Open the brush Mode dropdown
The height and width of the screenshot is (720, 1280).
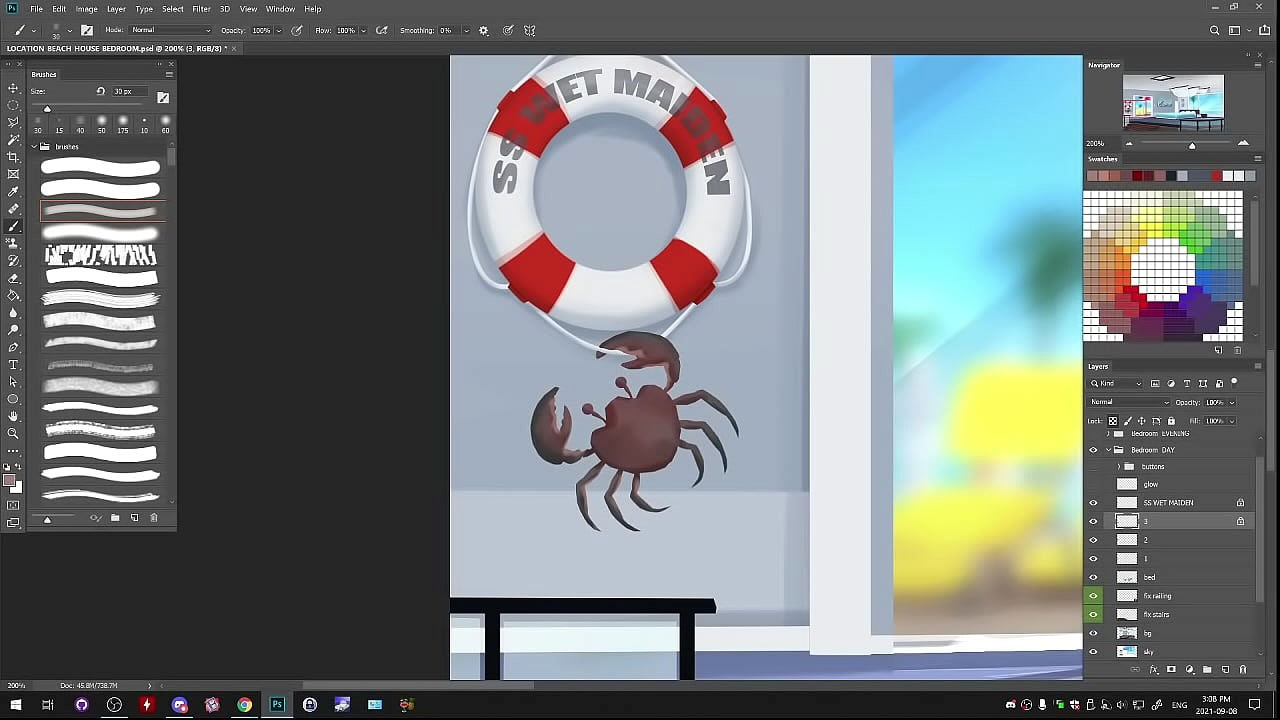(x=170, y=30)
